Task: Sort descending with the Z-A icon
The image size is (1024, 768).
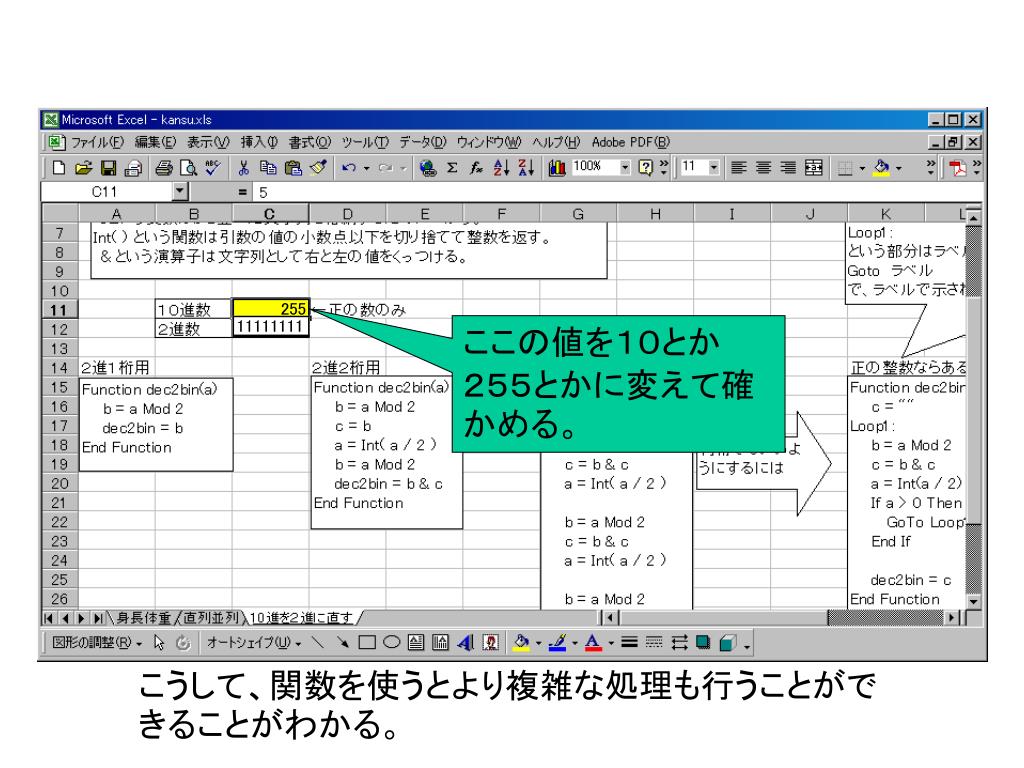Action: pyautogui.click(x=526, y=168)
